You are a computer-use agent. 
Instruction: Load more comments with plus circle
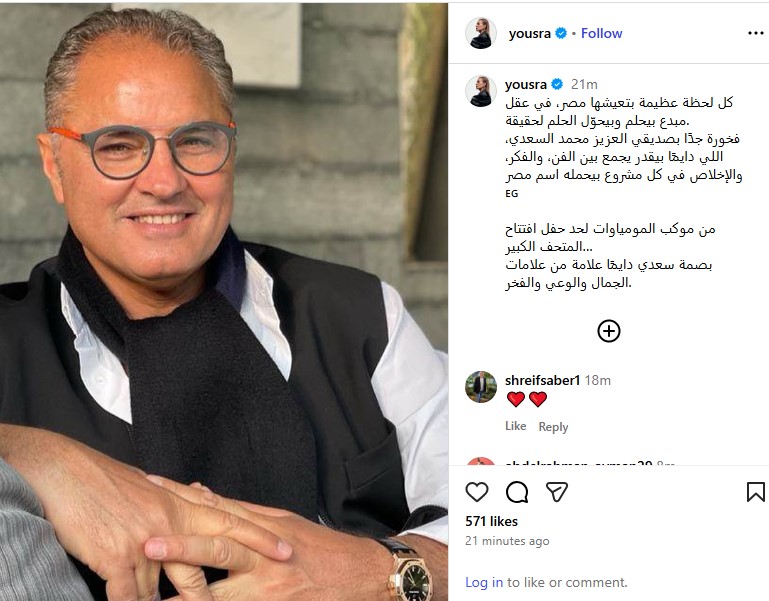pos(609,331)
